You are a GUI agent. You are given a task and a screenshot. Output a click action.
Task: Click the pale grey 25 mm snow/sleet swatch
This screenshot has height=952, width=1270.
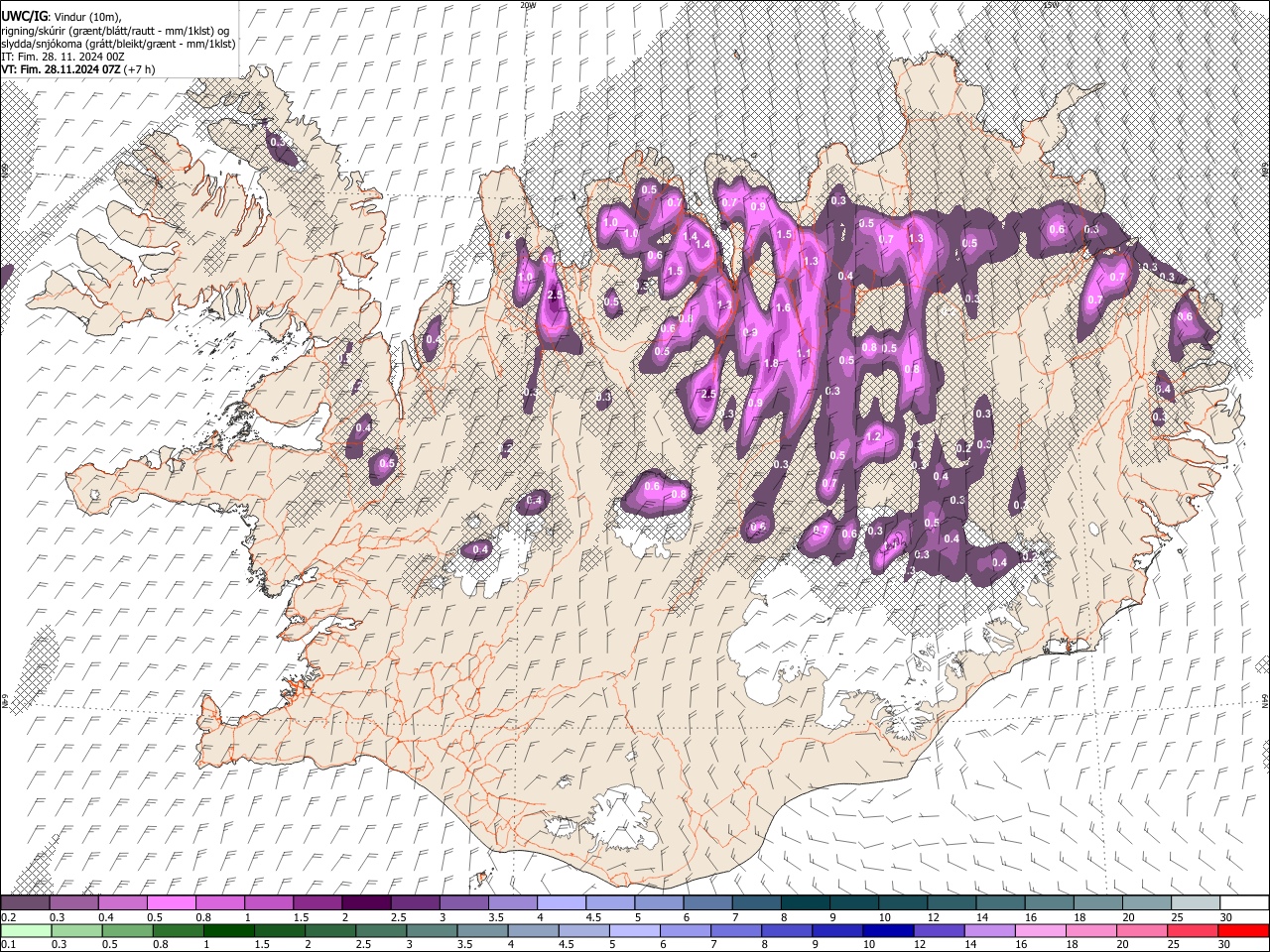(1195, 903)
